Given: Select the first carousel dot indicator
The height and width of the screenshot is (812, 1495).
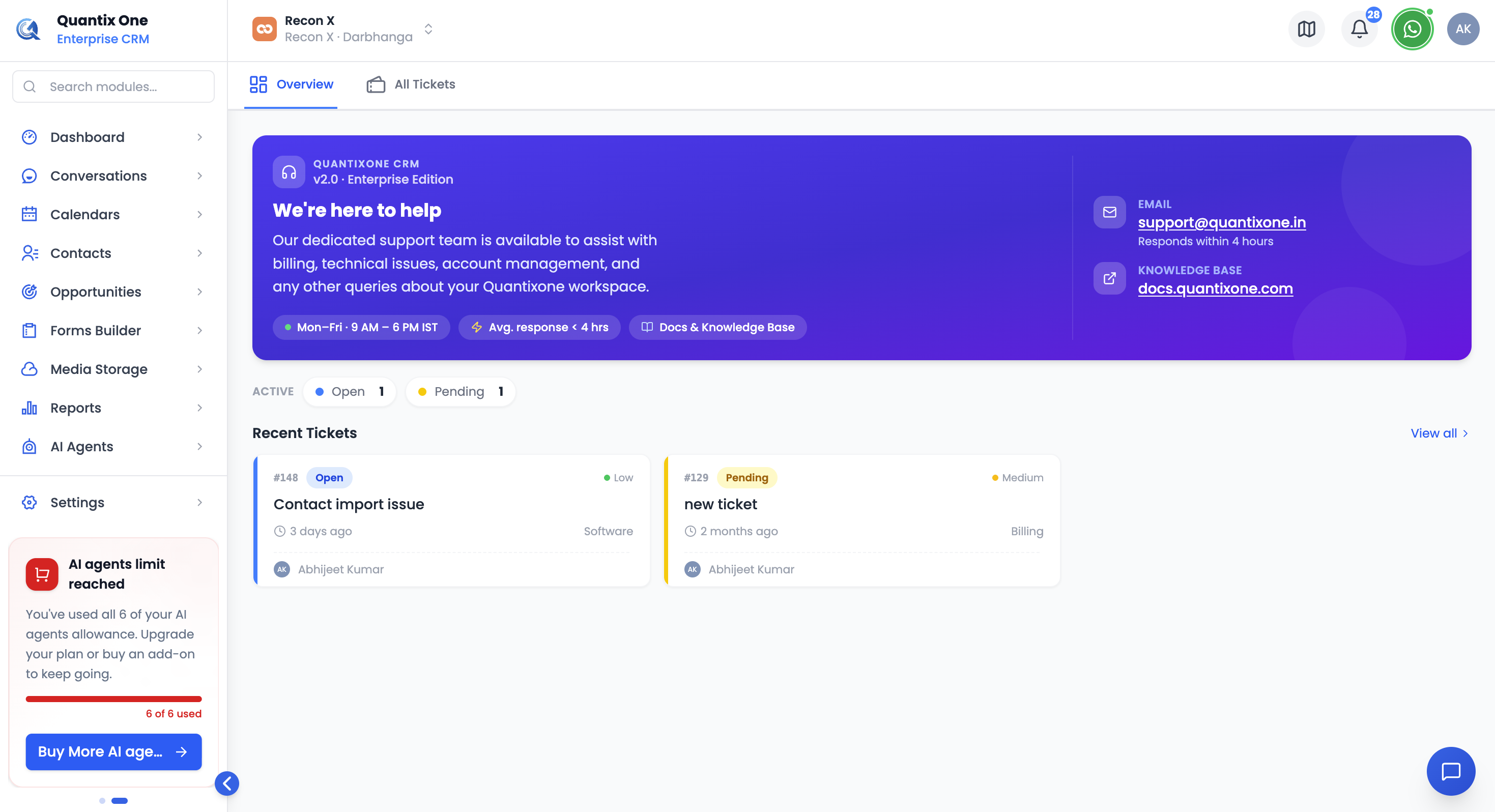Looking at the screenshot, I should click(102, 801).
